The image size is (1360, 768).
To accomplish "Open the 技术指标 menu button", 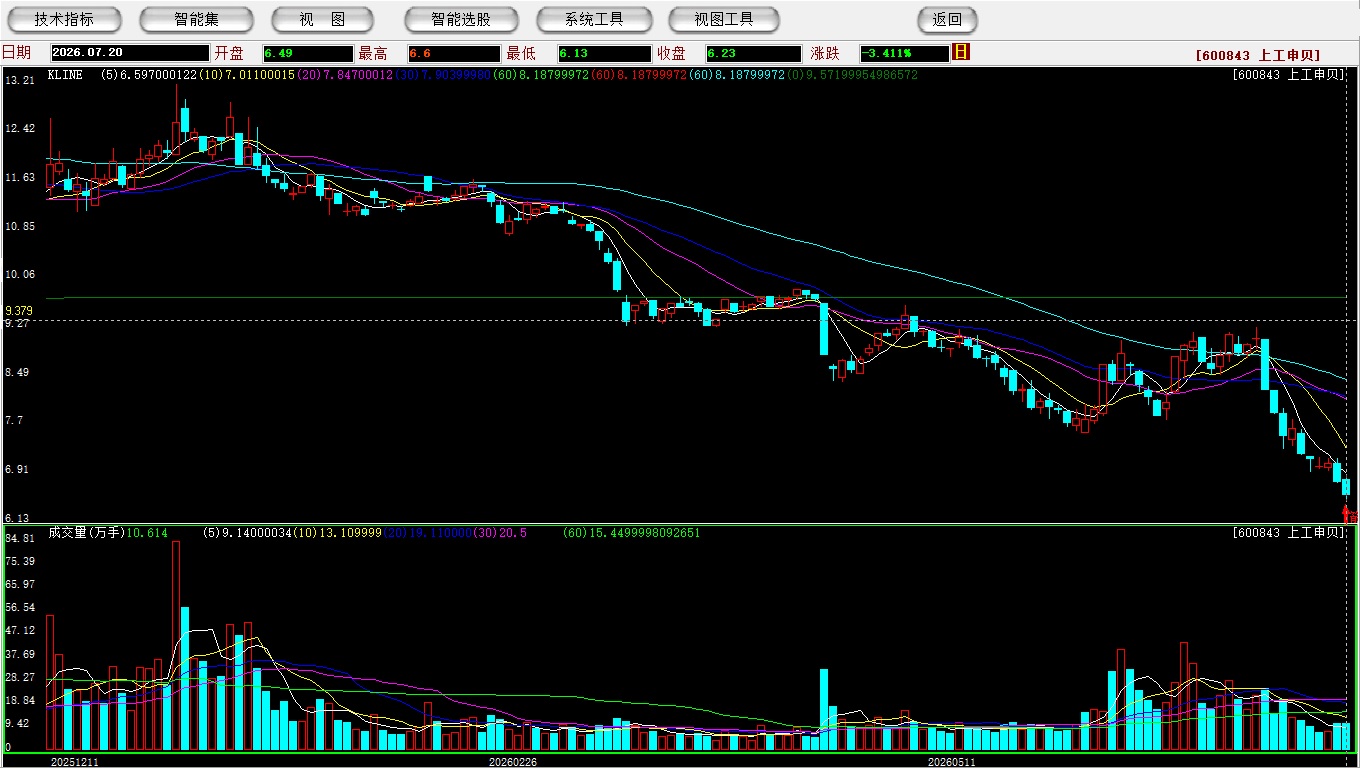I will 64,19.
